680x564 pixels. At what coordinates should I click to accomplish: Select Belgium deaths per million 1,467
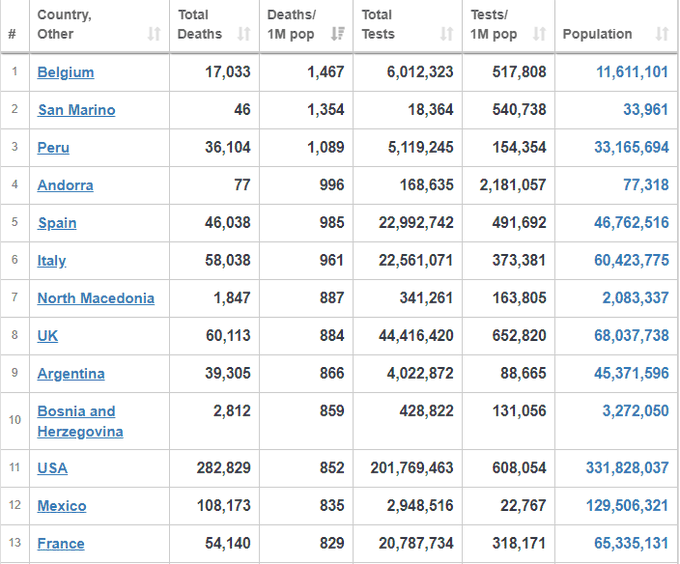pos(326,72)
